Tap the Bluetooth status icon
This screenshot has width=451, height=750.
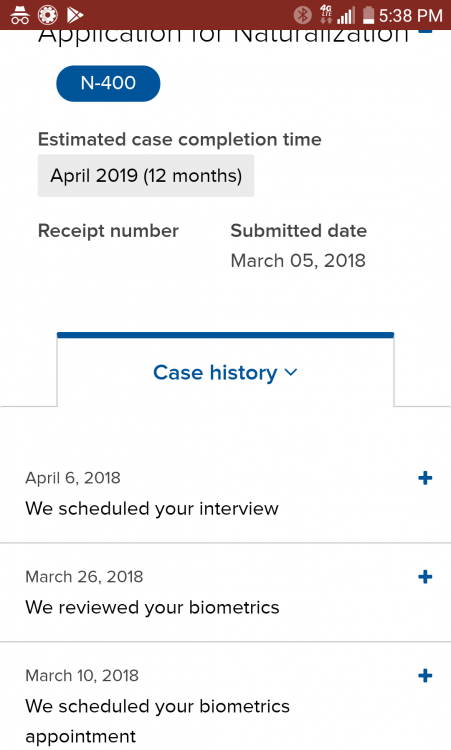302,15
